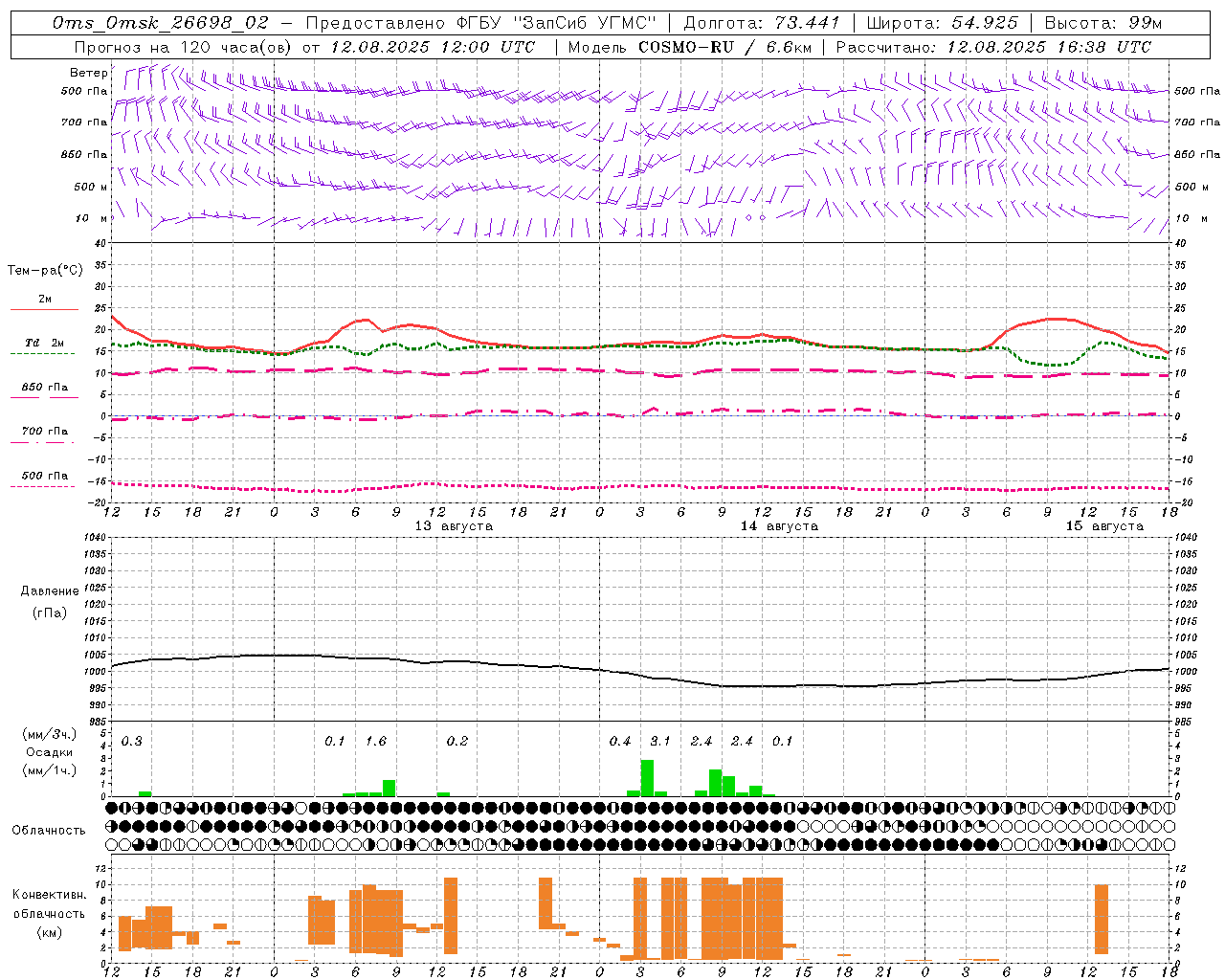Click the '14 августа' date label
Image resolution: width=1225 pixels, height=980 pixels.
pyautogui.click(x=779, y=526)
